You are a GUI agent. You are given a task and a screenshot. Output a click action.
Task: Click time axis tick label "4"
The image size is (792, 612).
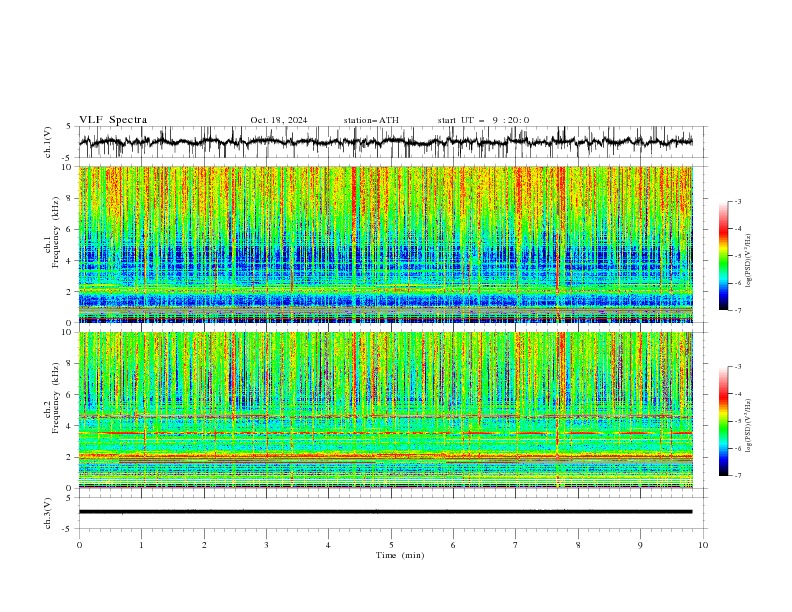point(328,545)
